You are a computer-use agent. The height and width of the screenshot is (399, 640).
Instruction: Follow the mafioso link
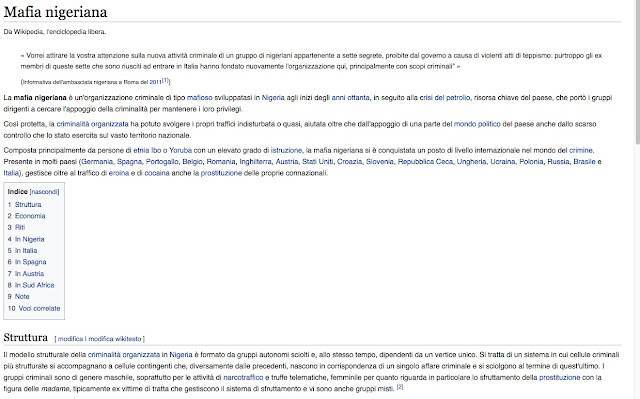pos(200,98)
